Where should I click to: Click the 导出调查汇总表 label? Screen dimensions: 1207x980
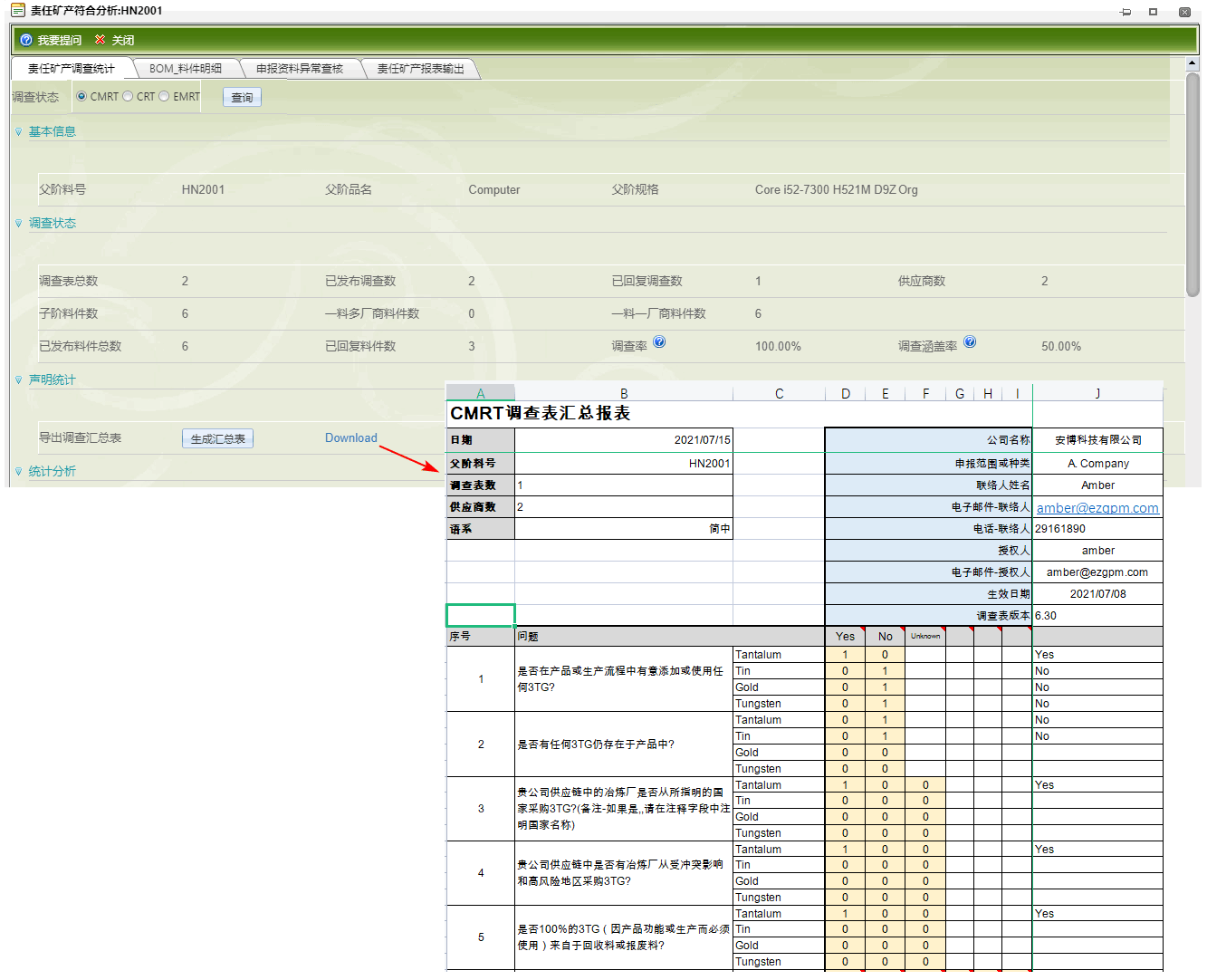click(x=81, y=437)
